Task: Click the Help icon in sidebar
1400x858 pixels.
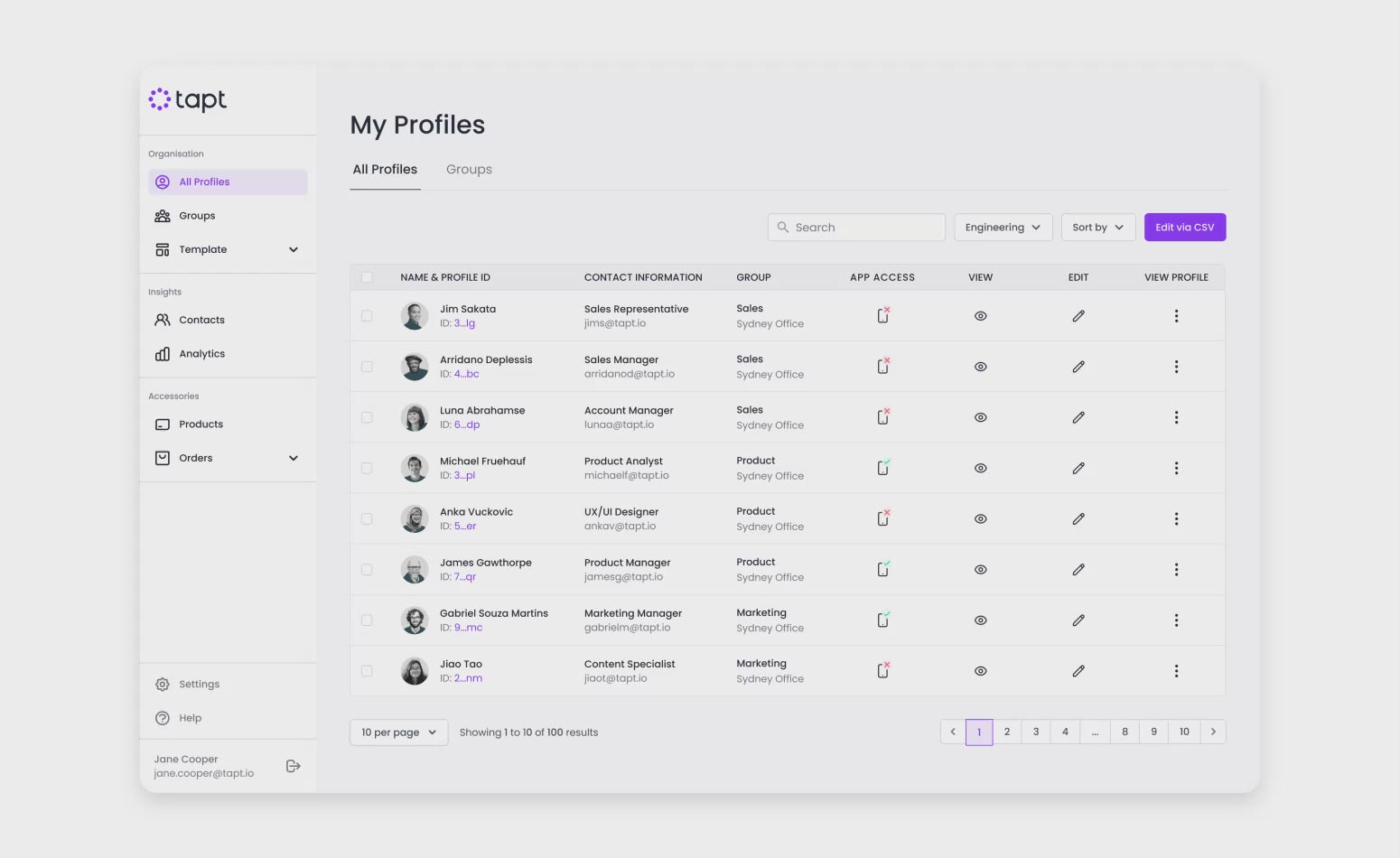Action: click(x=163, y=718)
